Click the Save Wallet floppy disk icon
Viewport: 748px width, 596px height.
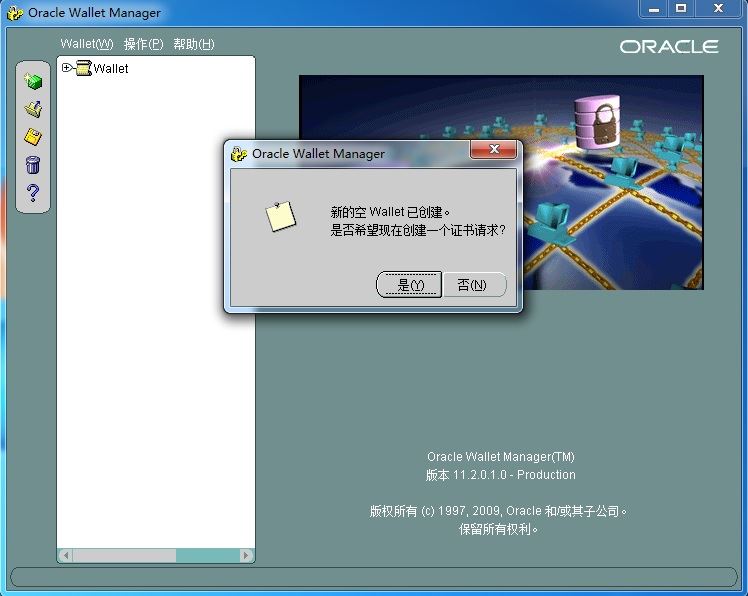click(33, 137)
